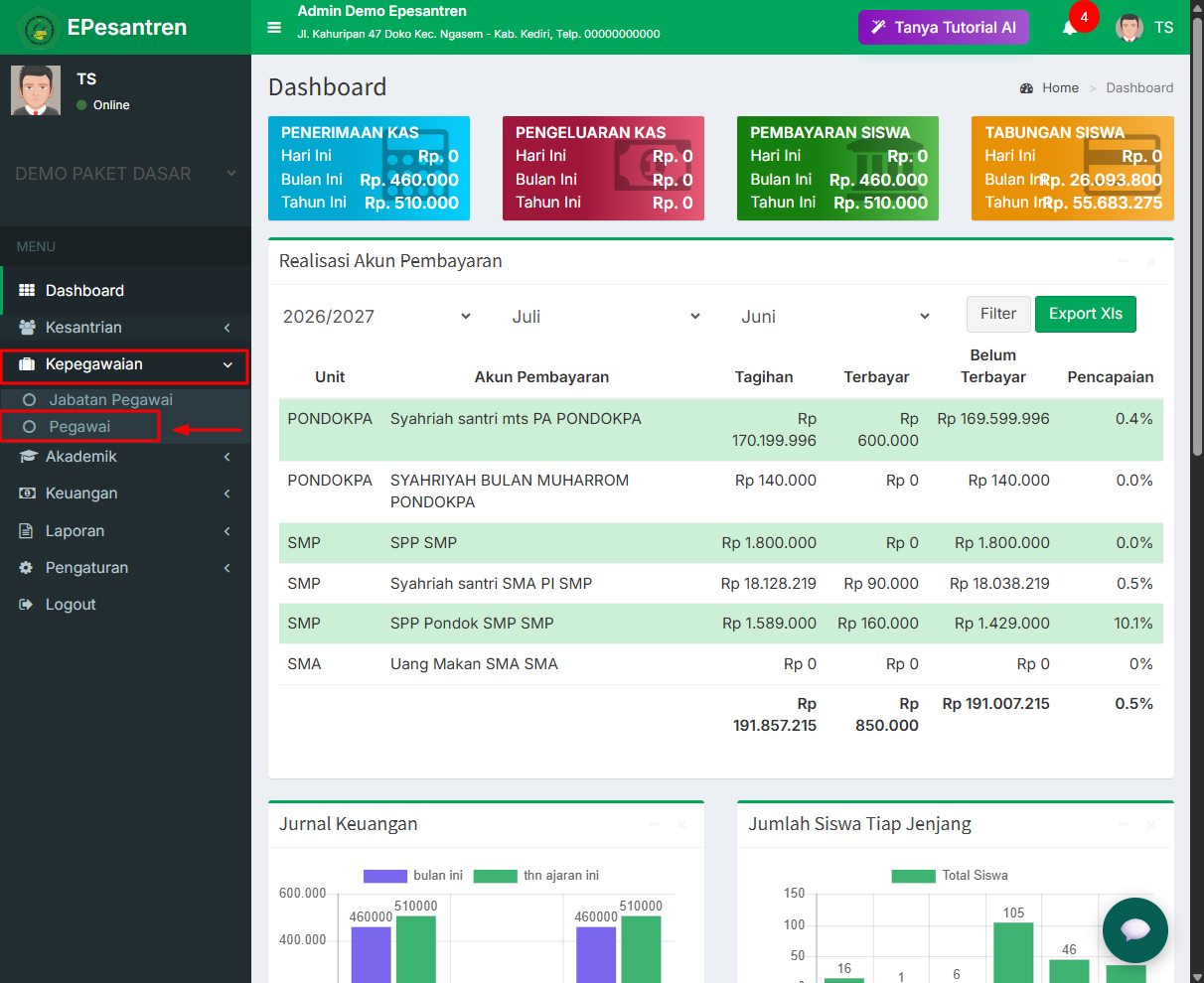This screenshot has height=983, width=1204.
Task: Click the Pengaturan gear icon in sidebar
Action: (27, 568)
